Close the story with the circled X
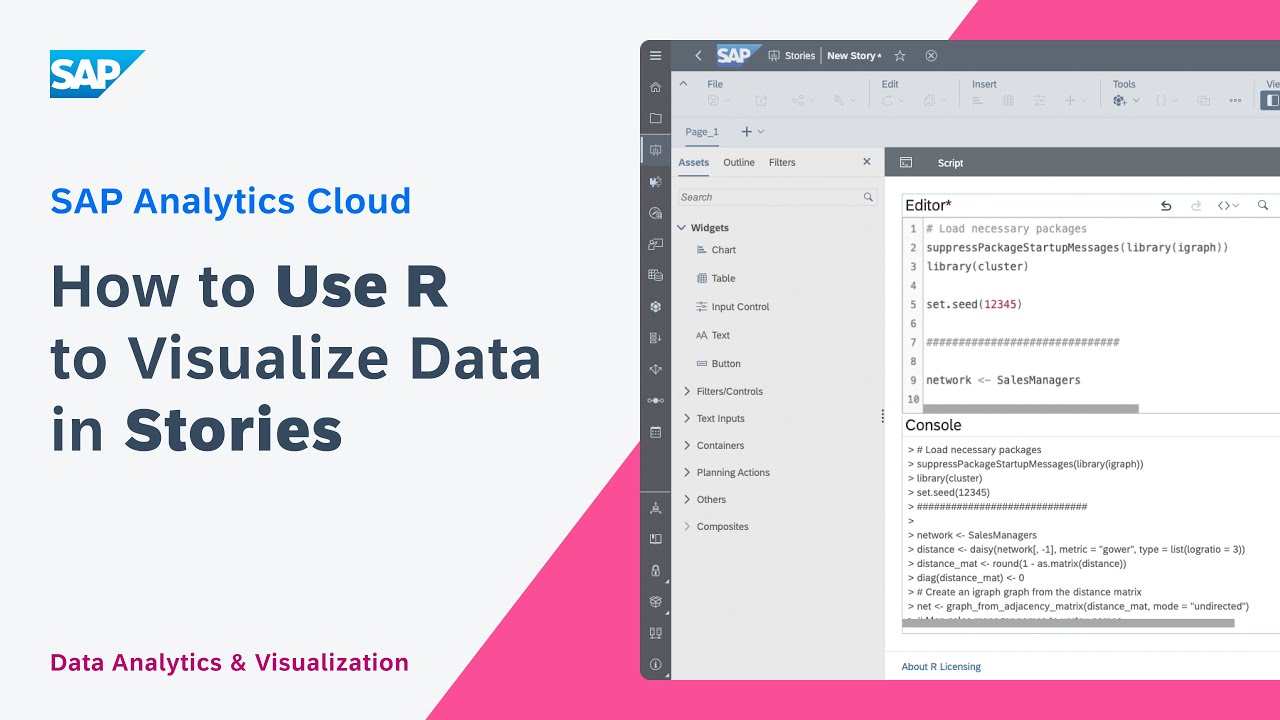The width and height of the screenshot is (1280, 720). click(931, 56)
